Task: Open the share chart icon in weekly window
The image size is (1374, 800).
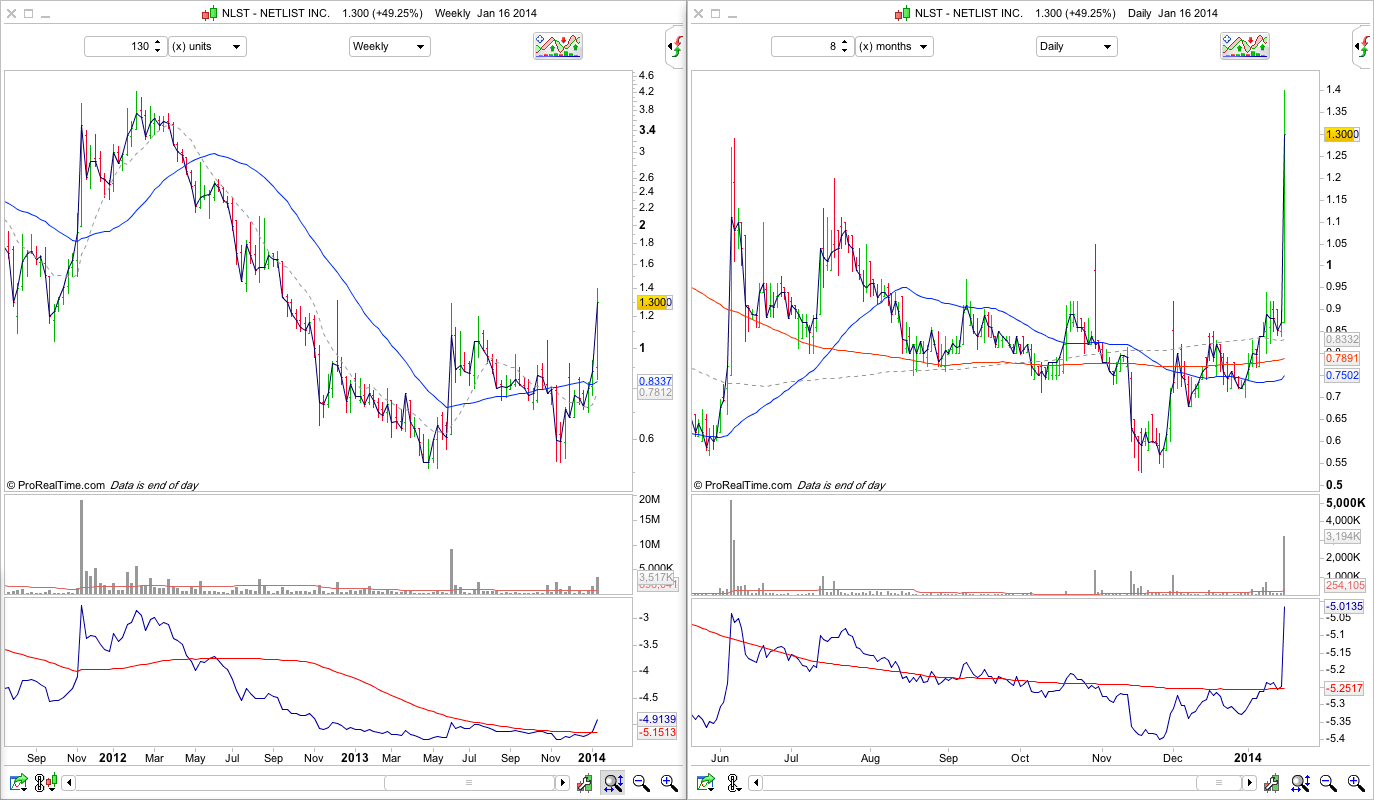Action: tap(18, 783)
